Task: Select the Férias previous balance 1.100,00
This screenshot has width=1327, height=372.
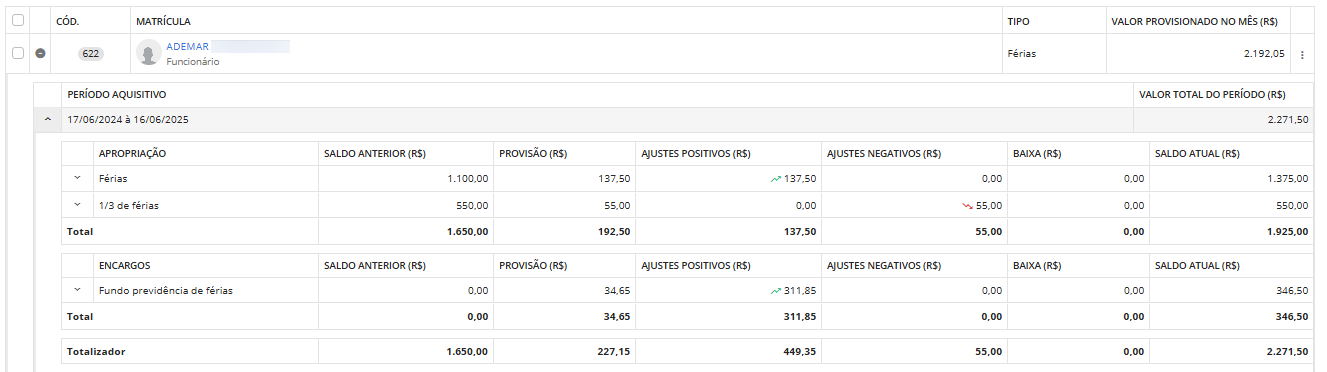Action: pyautogui.click(x=468, y=179)
